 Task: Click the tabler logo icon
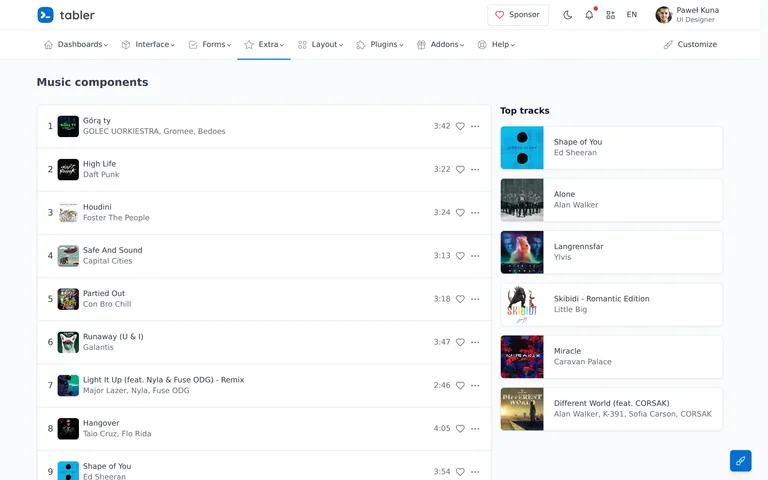(46, 15)
